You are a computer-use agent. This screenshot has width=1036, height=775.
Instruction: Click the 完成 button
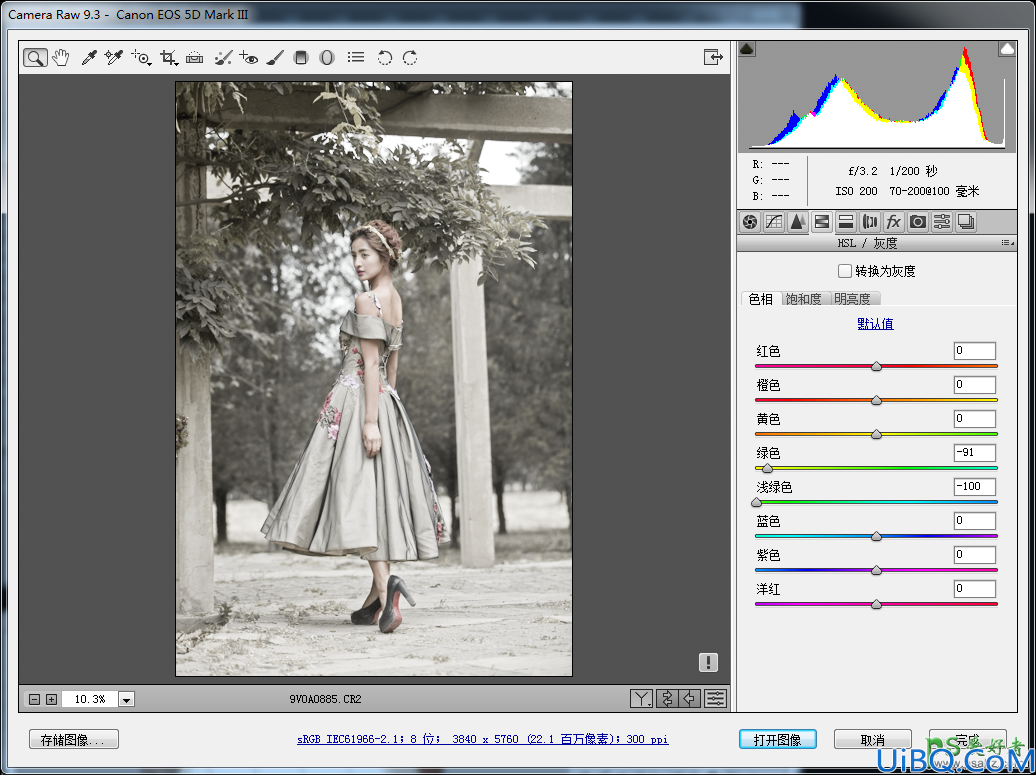(x=968, y=739)
